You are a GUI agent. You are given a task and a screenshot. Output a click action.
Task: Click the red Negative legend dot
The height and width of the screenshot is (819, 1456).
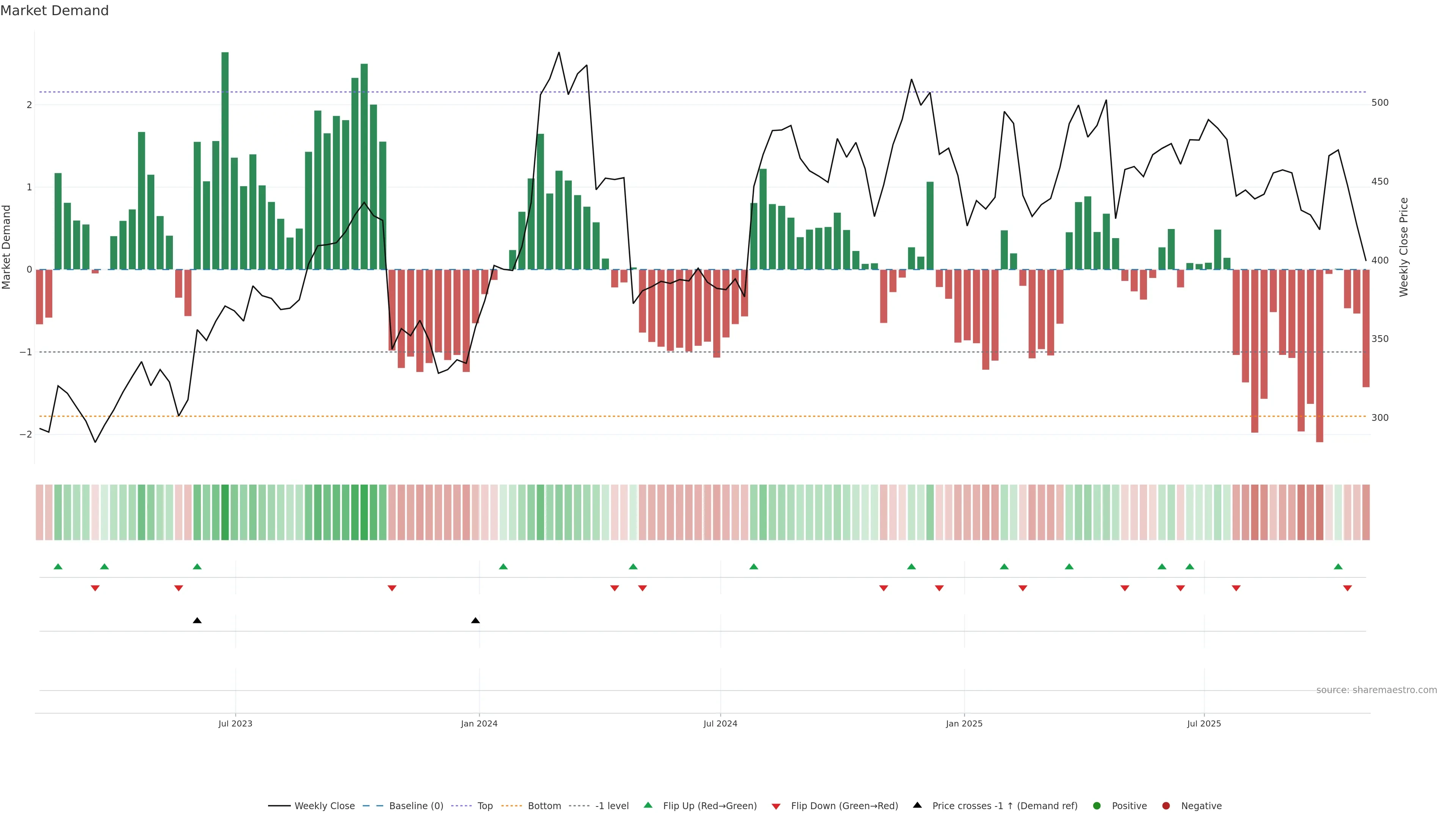pyautogui.click(x=1166, y=806)
